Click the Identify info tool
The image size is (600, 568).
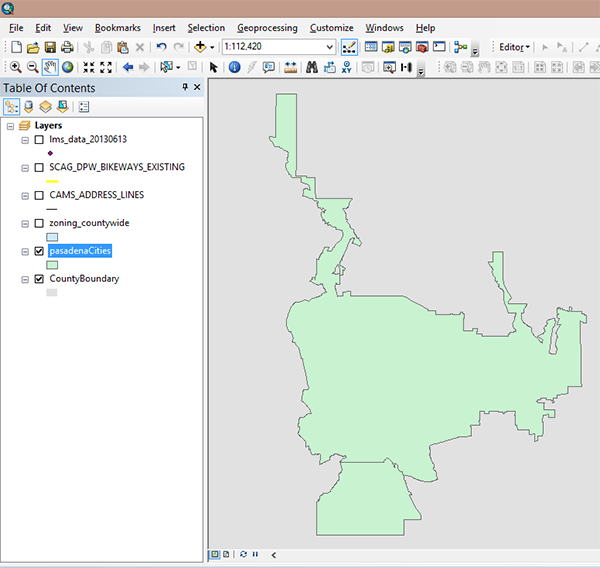[x=234, y=67]
